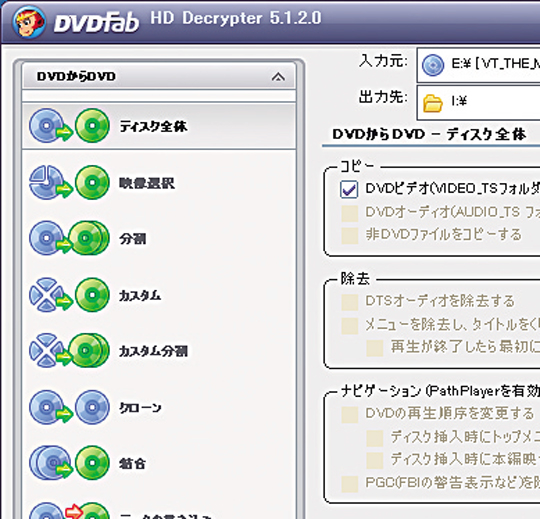The width and height of the screenshot is (540, 519).
Task: Click the ナビゲーション (PathPlayer) group title
Action: [x=440, y=391]
